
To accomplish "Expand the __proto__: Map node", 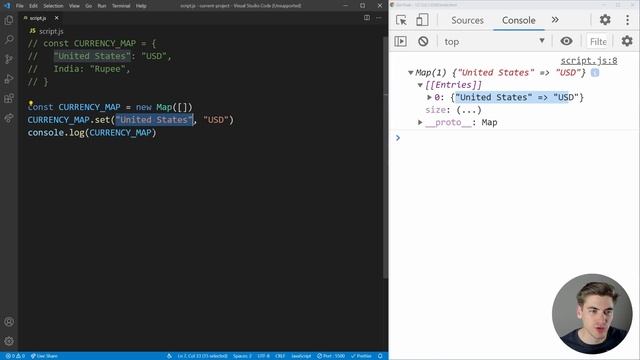I will pyautogui.click(x=420, y=122).
